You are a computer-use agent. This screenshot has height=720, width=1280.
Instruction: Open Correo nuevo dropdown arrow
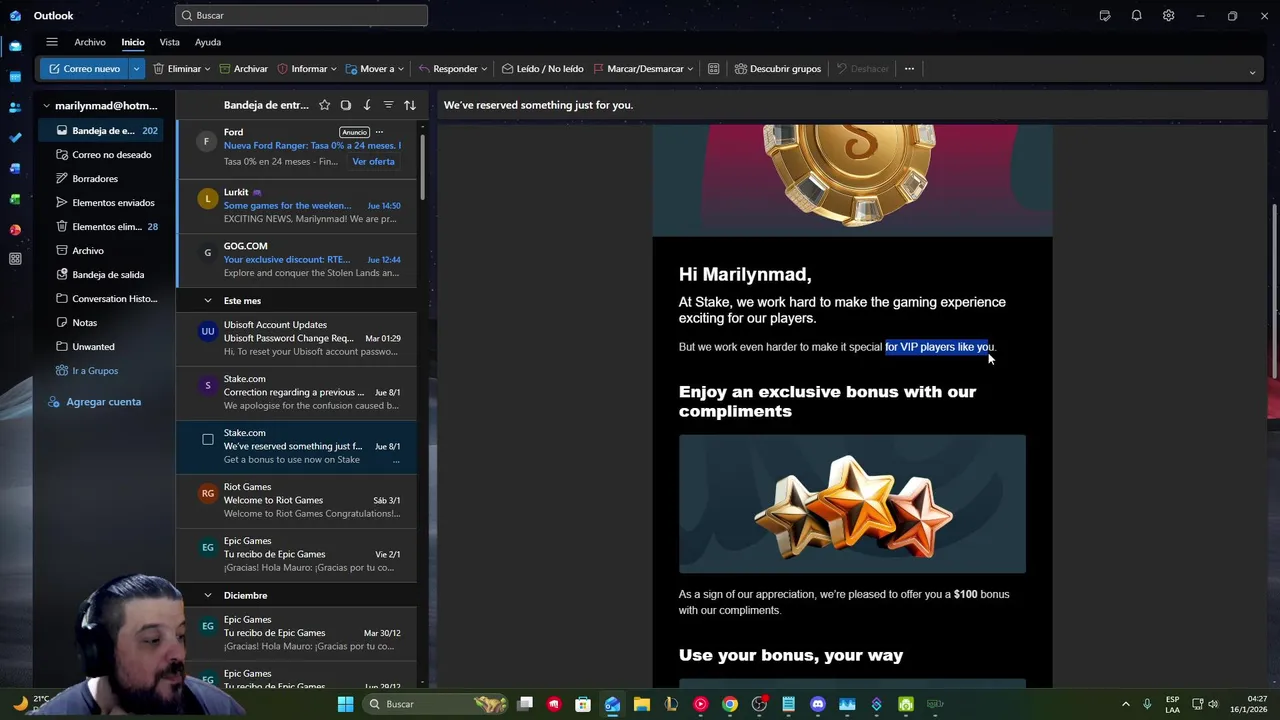click(137, 69)
